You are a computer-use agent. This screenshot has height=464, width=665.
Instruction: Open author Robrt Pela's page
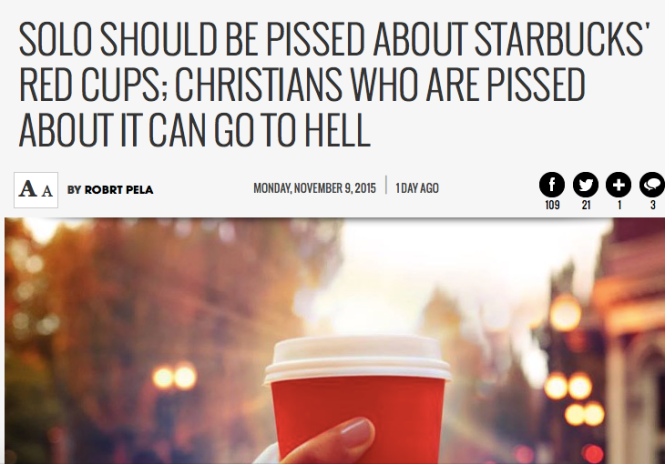click(x=119, y=190)
